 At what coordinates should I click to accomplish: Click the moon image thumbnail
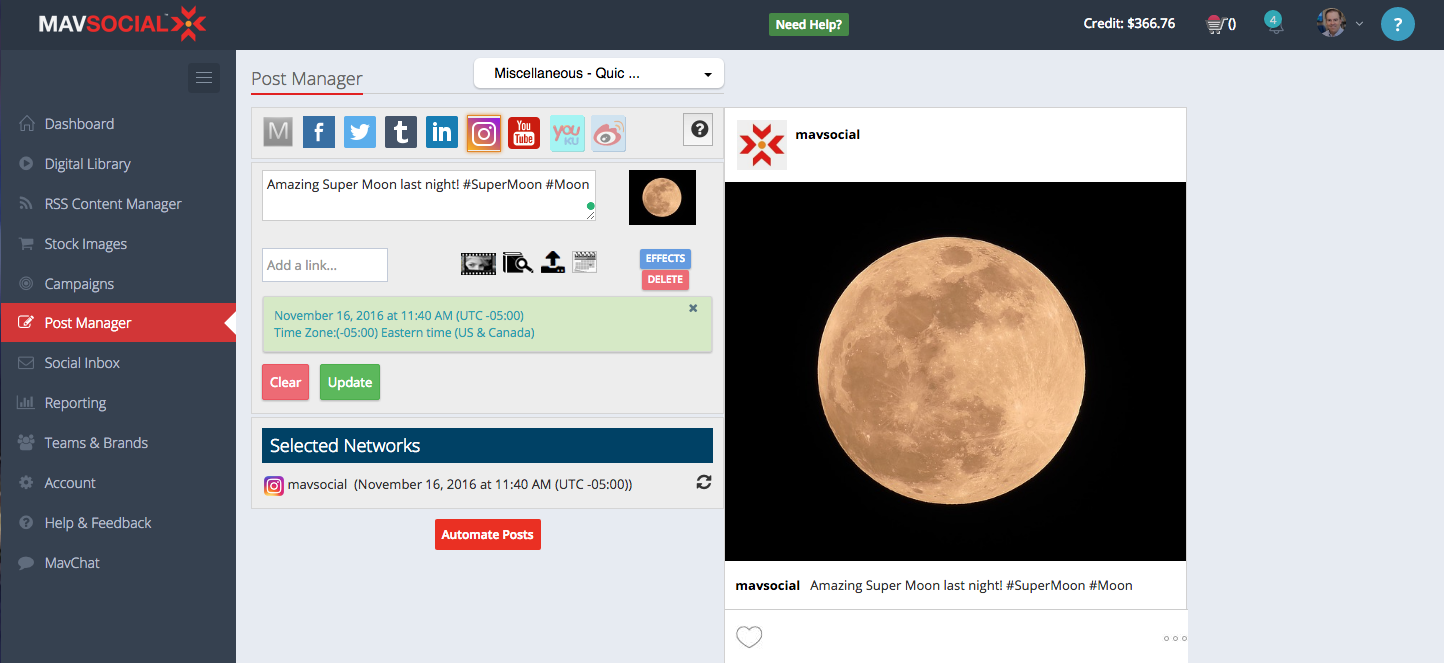[662, 197]
